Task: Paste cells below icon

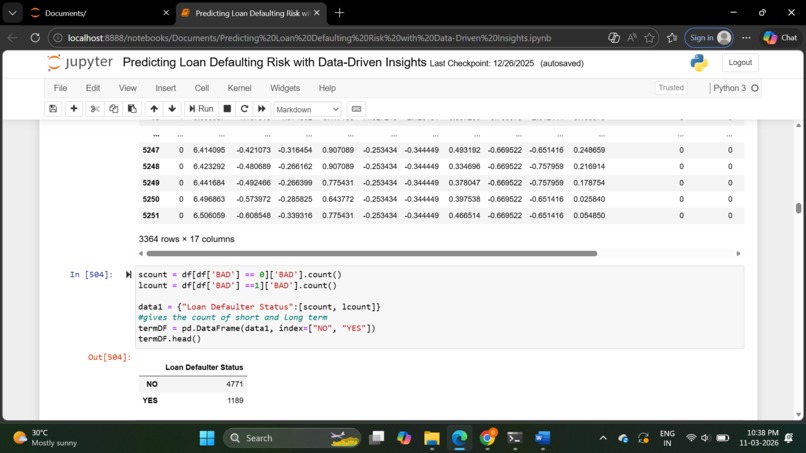Action: [132, 109]
